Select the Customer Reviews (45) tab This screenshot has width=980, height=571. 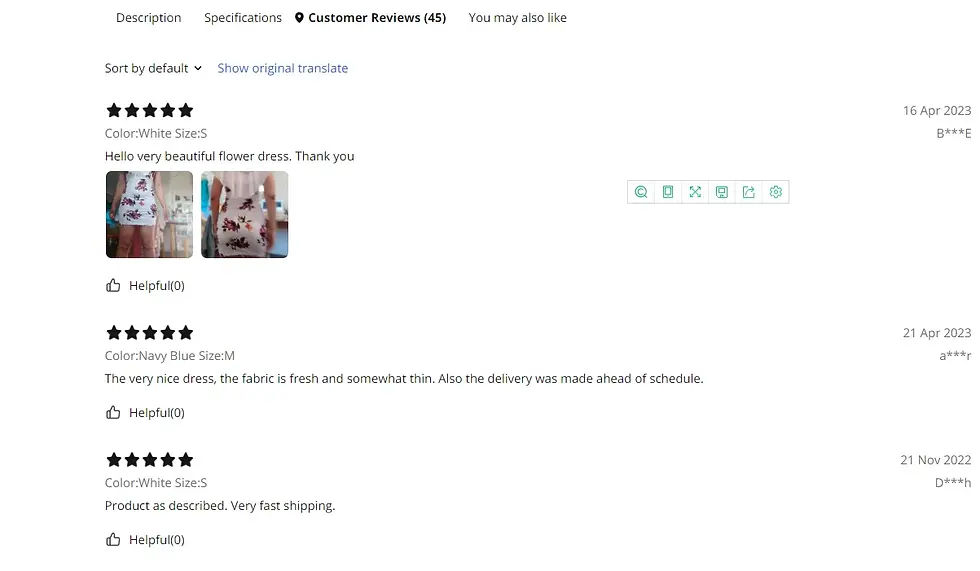[x=377, y=18]
